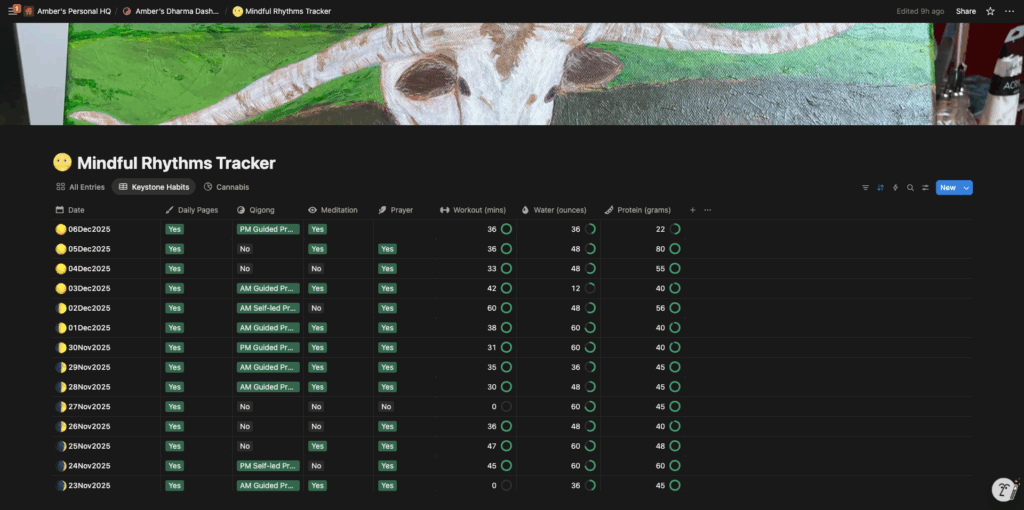1024x510 pixels.
Task: Expand the dropdown arrow beside New button
Action: click(x=966, y=187)
